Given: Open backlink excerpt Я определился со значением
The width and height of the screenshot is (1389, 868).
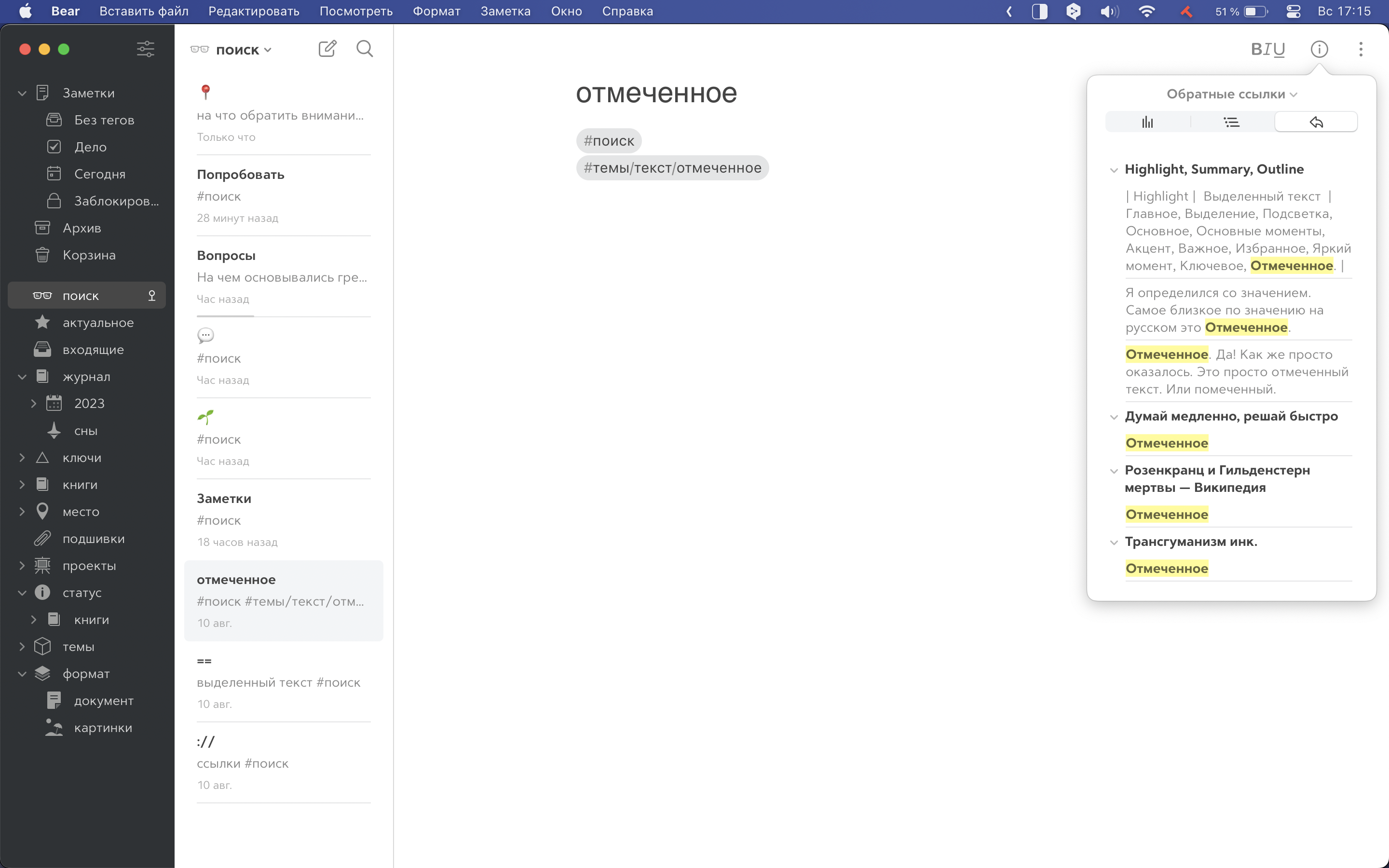Looking at the screenshot, I should [x=1238, y=310].
